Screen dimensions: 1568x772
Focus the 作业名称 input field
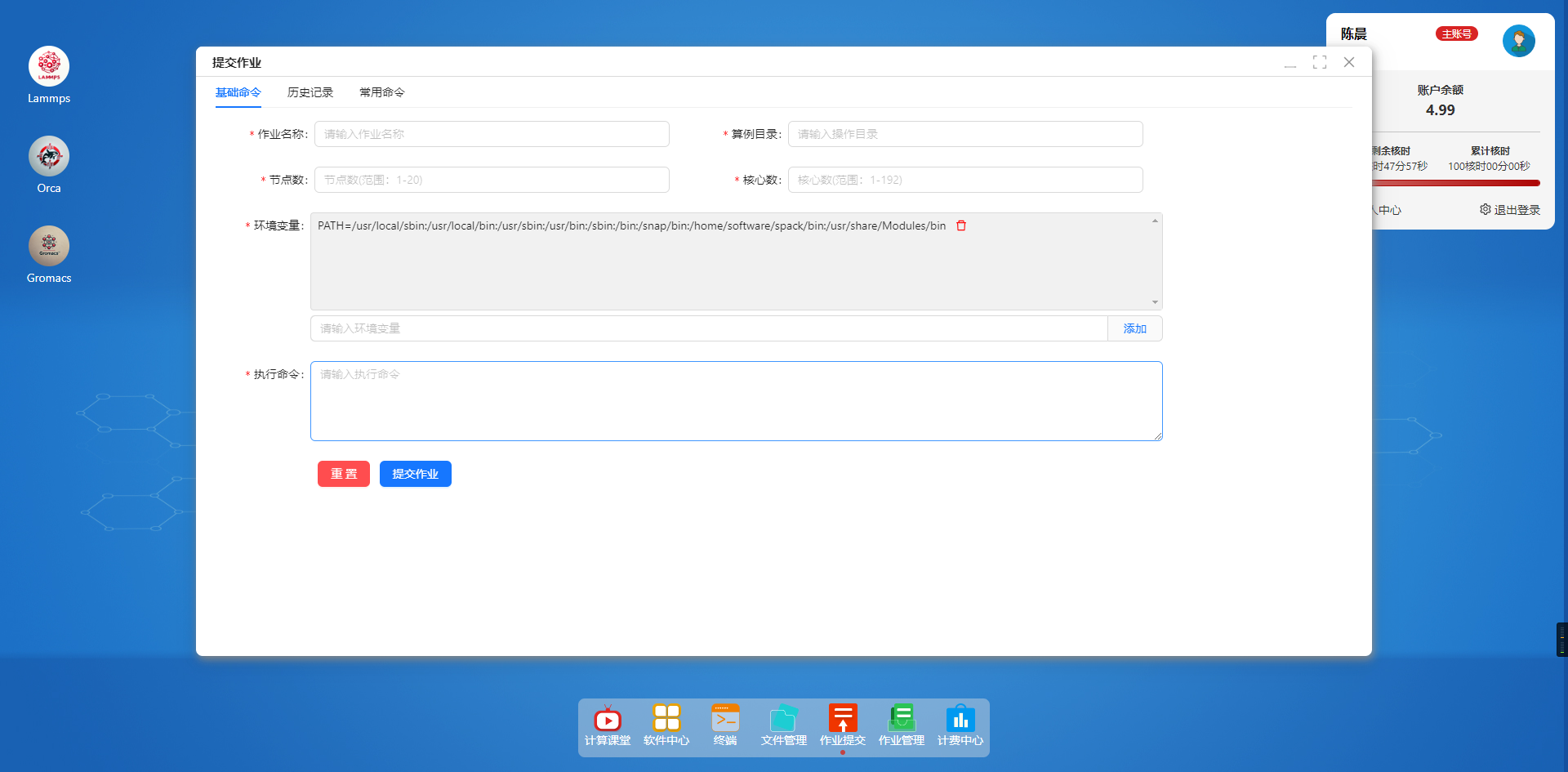pyautogui.click(x=492, y=134)
